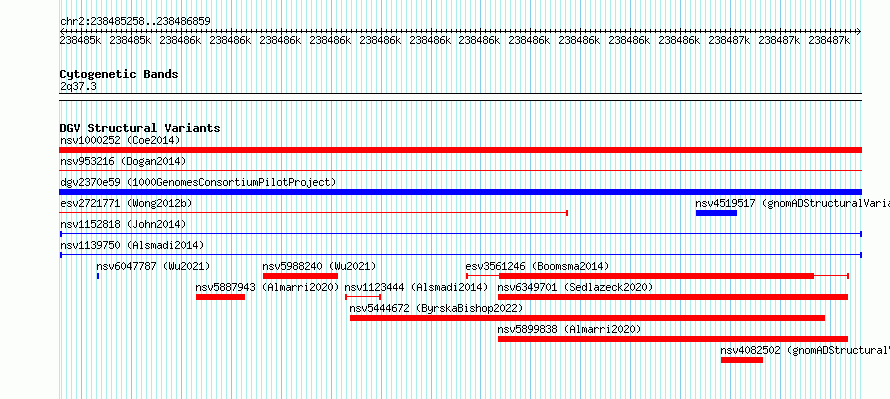Select the short red nsv4082502 bar
The height and width of the screenshot is (399, 890).
(742, 360)
